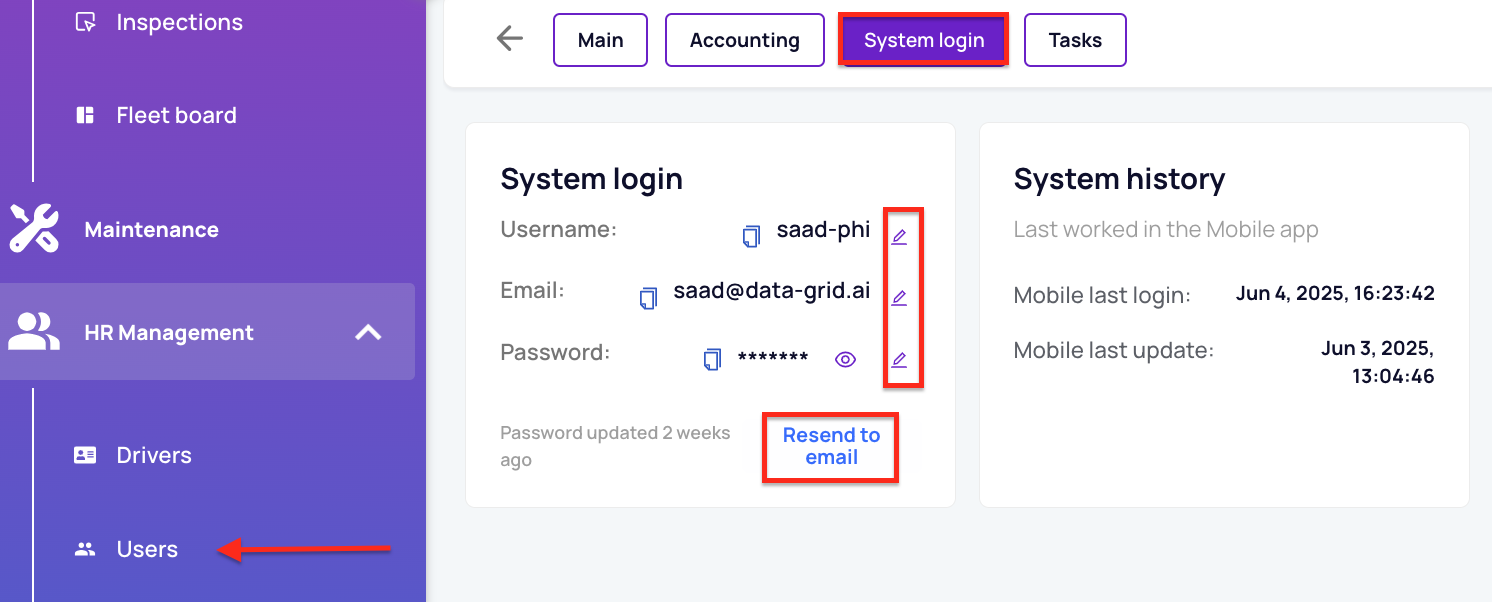The width and height of the screenshot is (1492, 602).
Task: Open the Tasks tab
Action: tap(1075, 40)
